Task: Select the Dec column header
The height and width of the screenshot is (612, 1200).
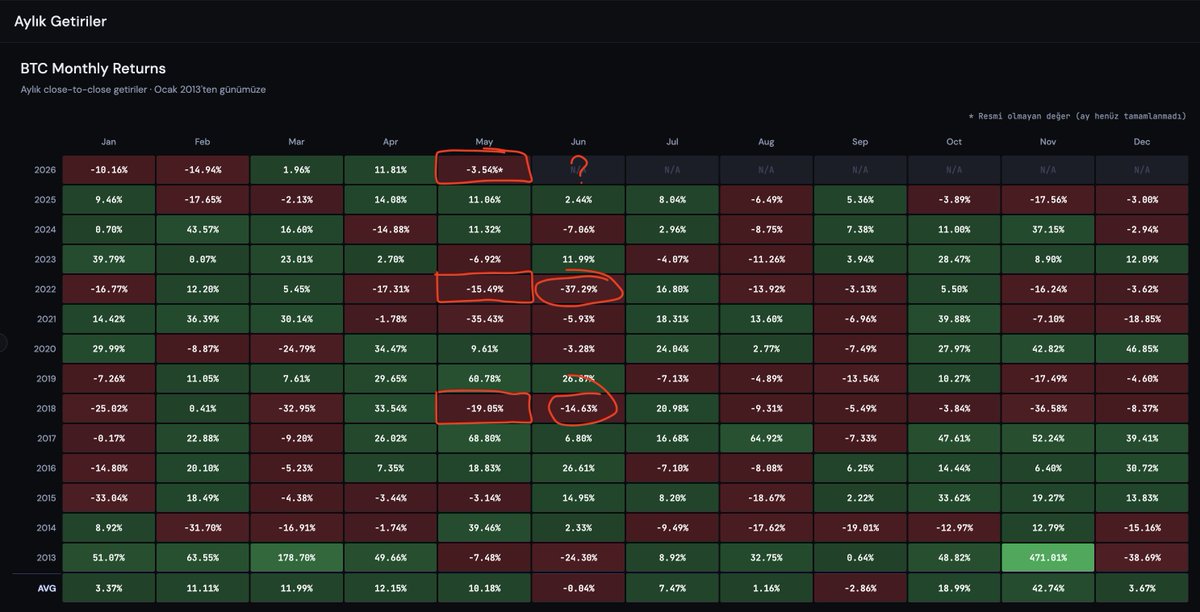Action: tap(1141, 142)
